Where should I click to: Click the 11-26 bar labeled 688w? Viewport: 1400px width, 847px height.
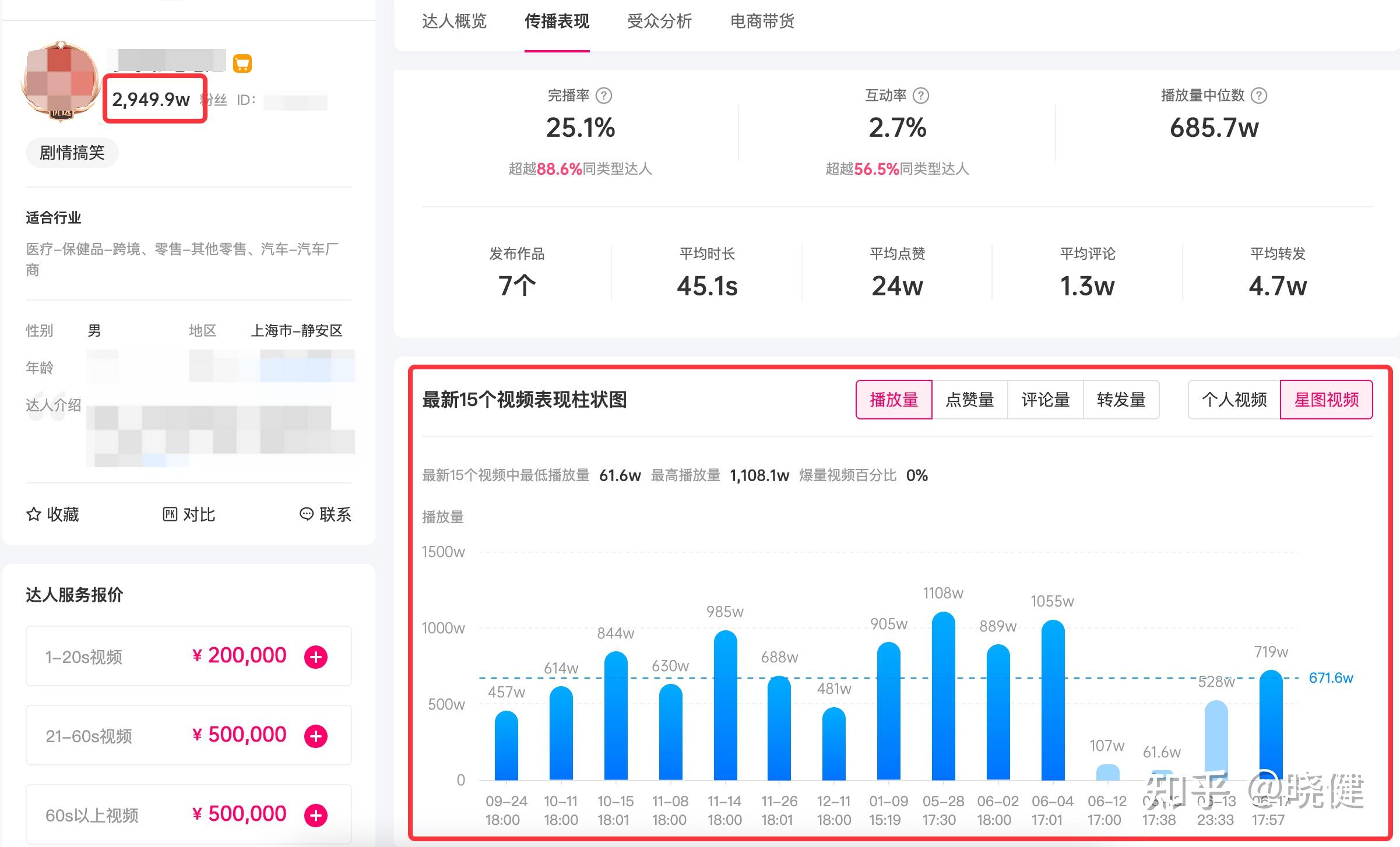pyautogui.click(x=779, y=728)
